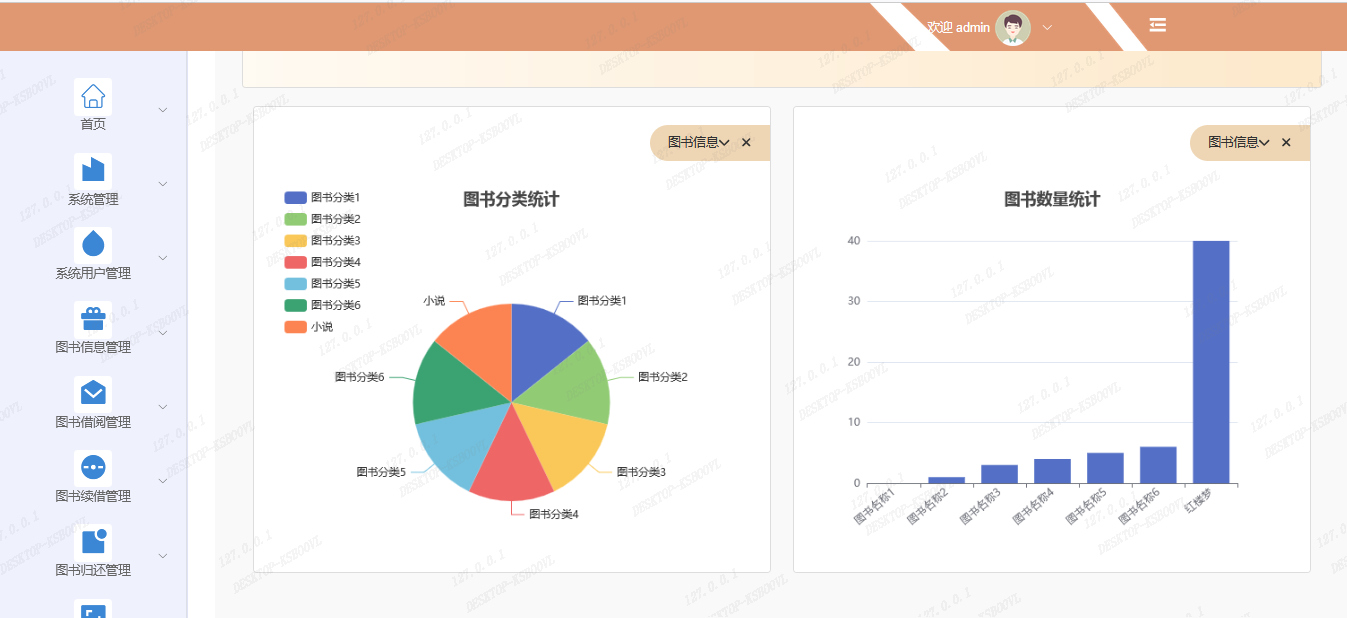The width and height of the screenshot is (1347, 618).
Task: Close the bar chart card tab
Action: (x=1286, y=143)
